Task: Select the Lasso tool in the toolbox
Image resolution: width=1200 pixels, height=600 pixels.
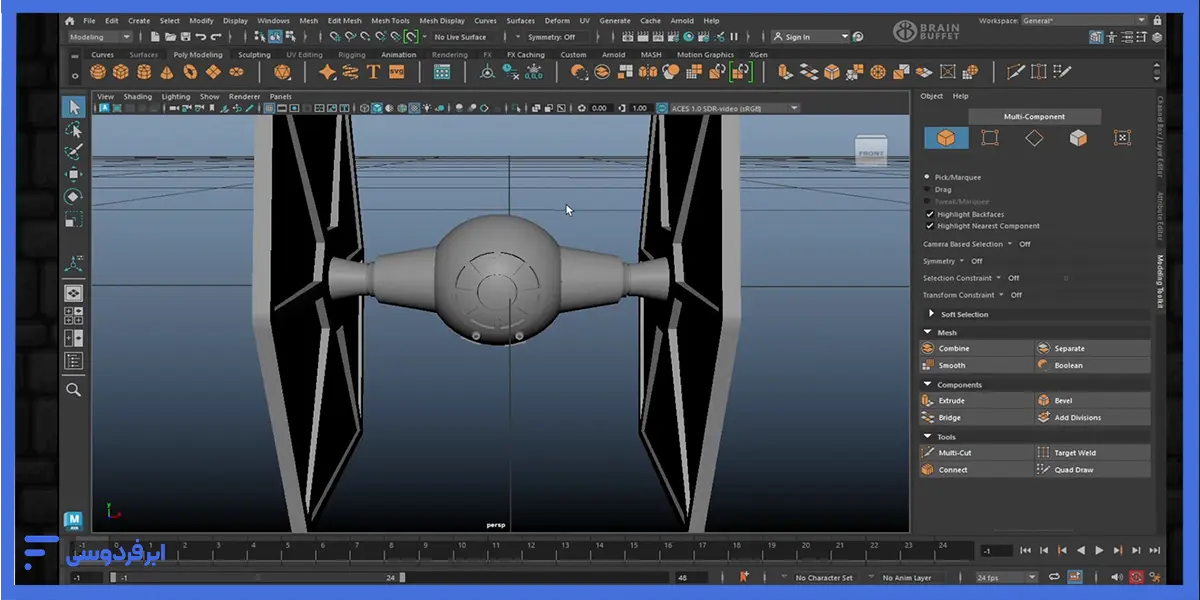Action: [73, 129]
